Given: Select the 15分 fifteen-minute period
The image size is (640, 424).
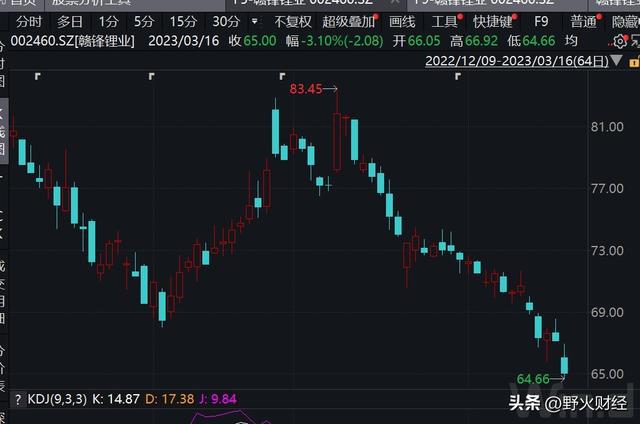Looking at the screenshot, I should pos(182,21).
